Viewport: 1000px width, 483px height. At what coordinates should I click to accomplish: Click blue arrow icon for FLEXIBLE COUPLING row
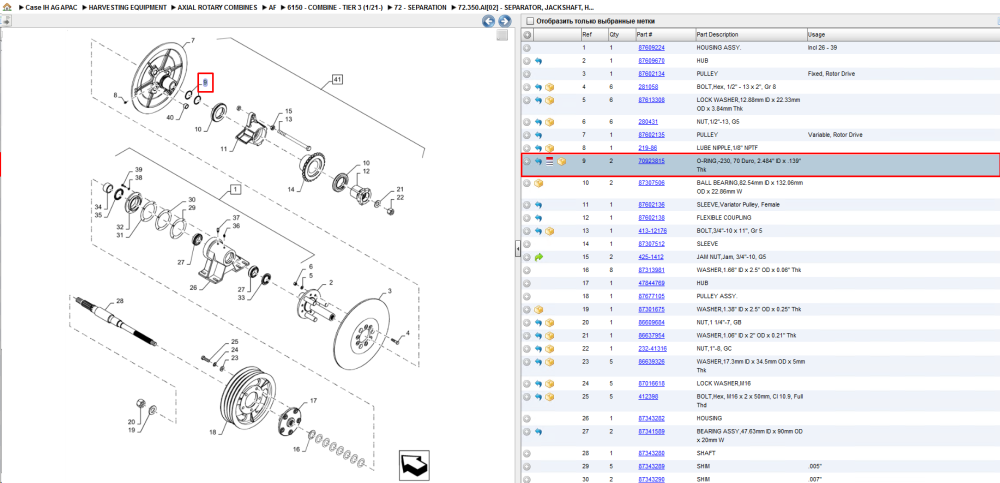(538, 218)
